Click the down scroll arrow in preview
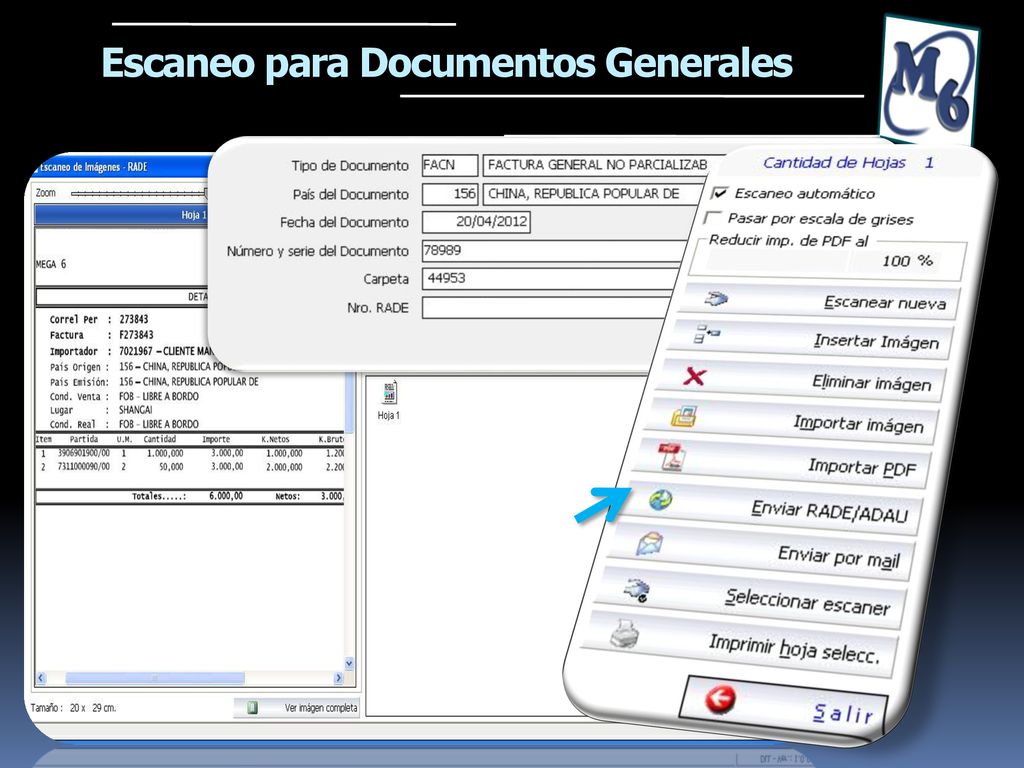Screen dimensions: 1024x768 349,664
